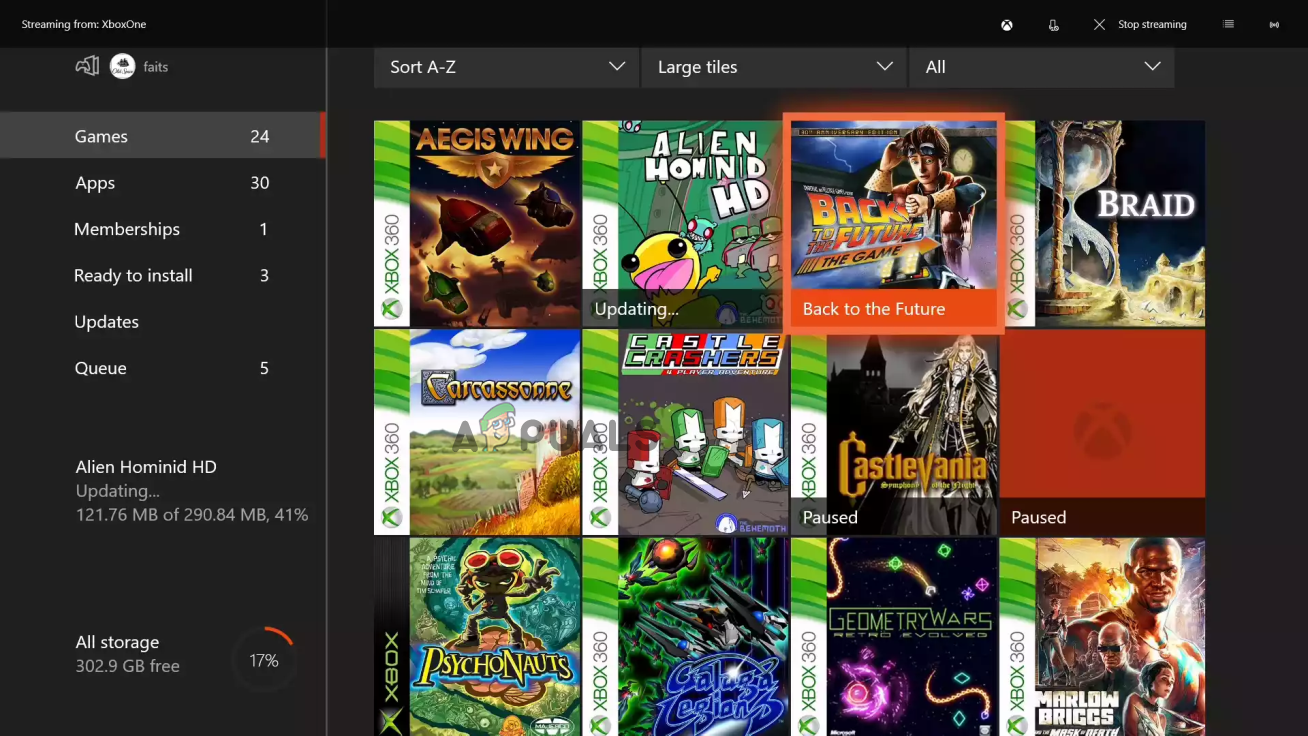Select the Back to the Future tile

tap(893, 222)
